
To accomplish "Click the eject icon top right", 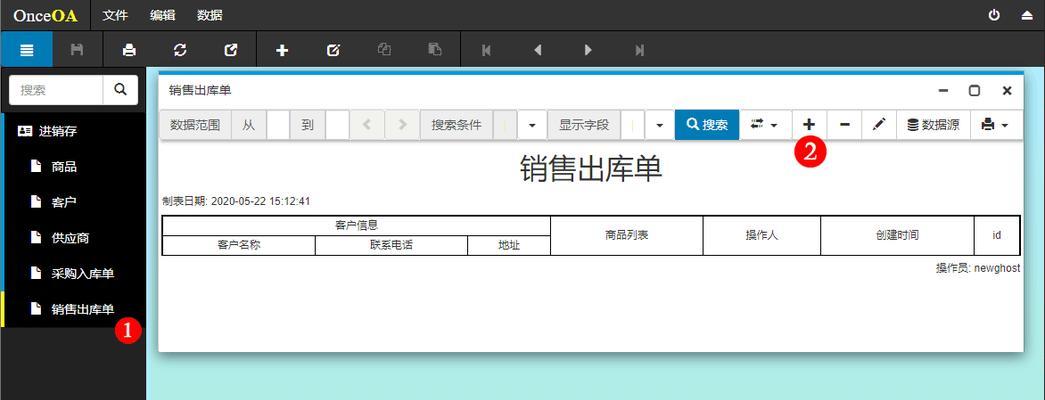I will [x=1027, y=15].
